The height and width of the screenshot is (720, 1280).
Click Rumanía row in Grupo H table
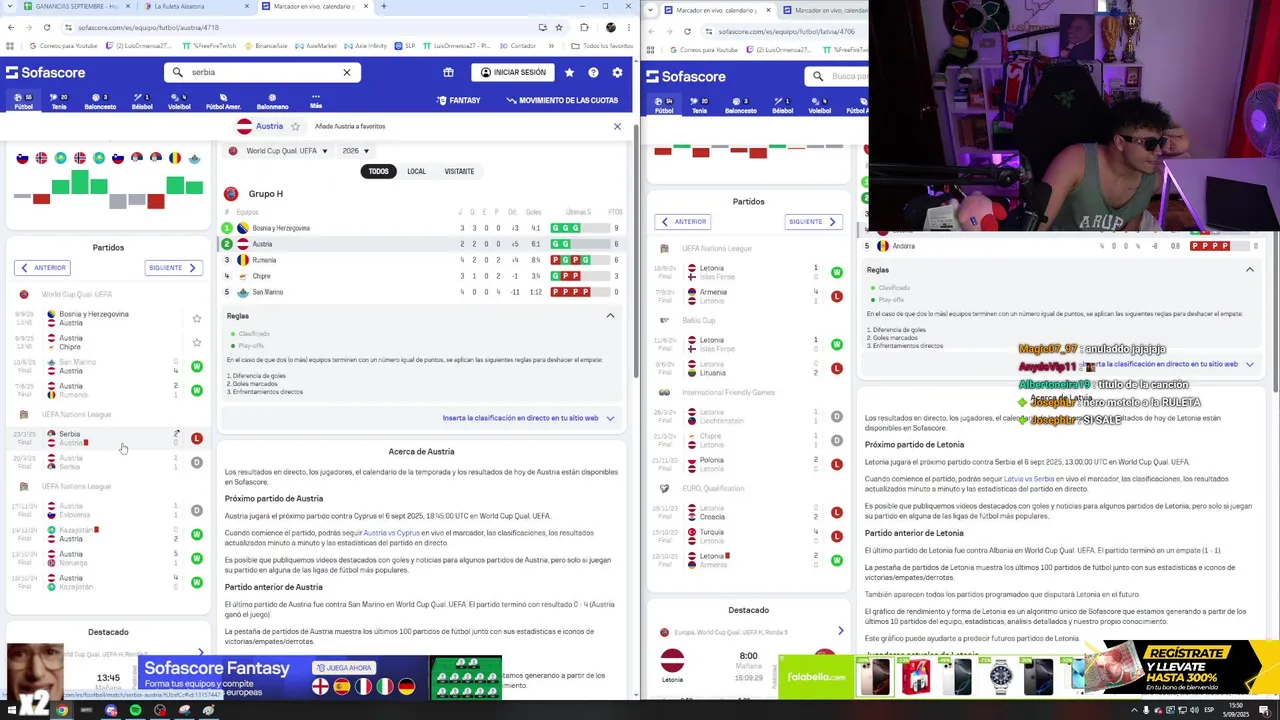[x=423, y=260]
